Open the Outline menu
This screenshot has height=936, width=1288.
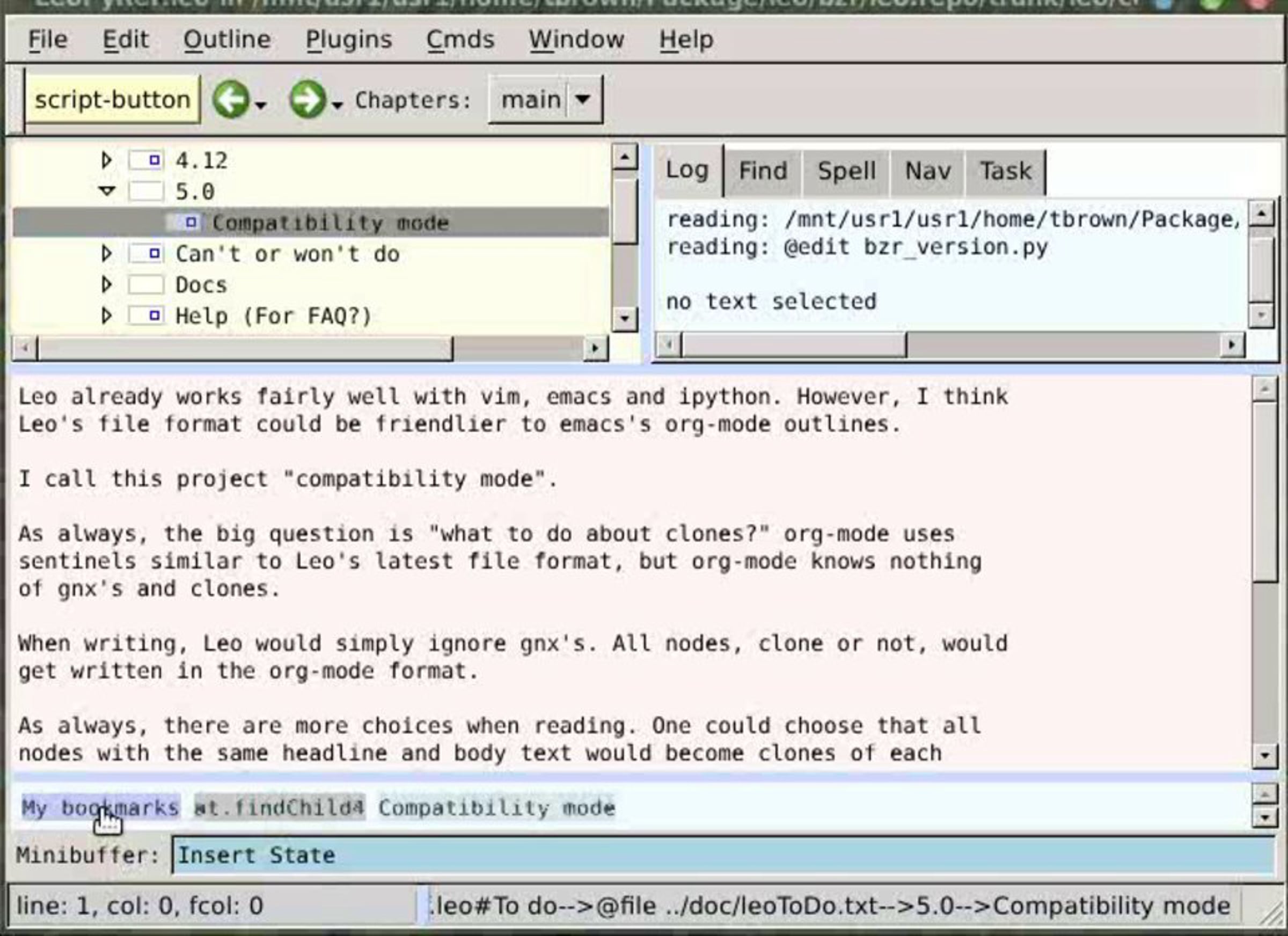click(x=226, y=40)
